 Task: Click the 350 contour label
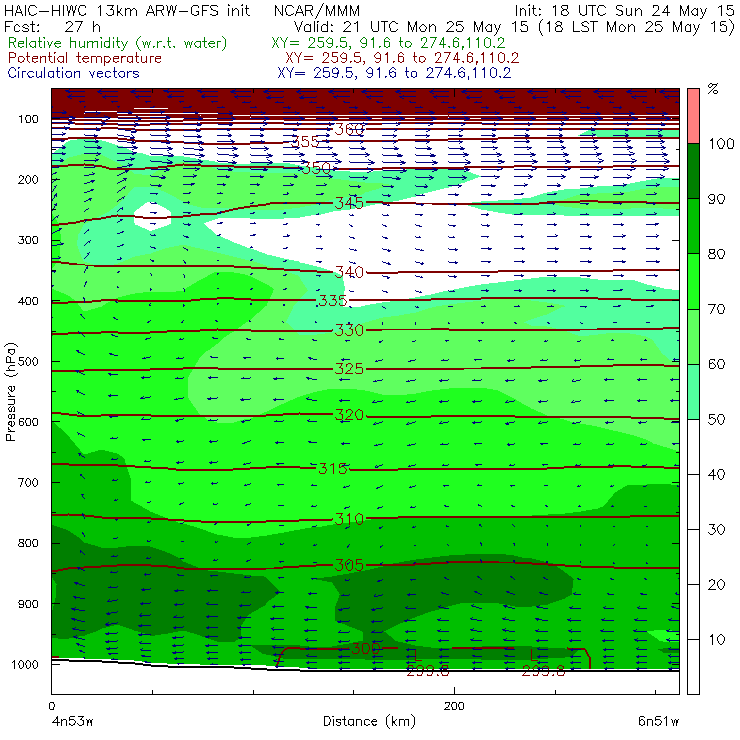point(316,168)
